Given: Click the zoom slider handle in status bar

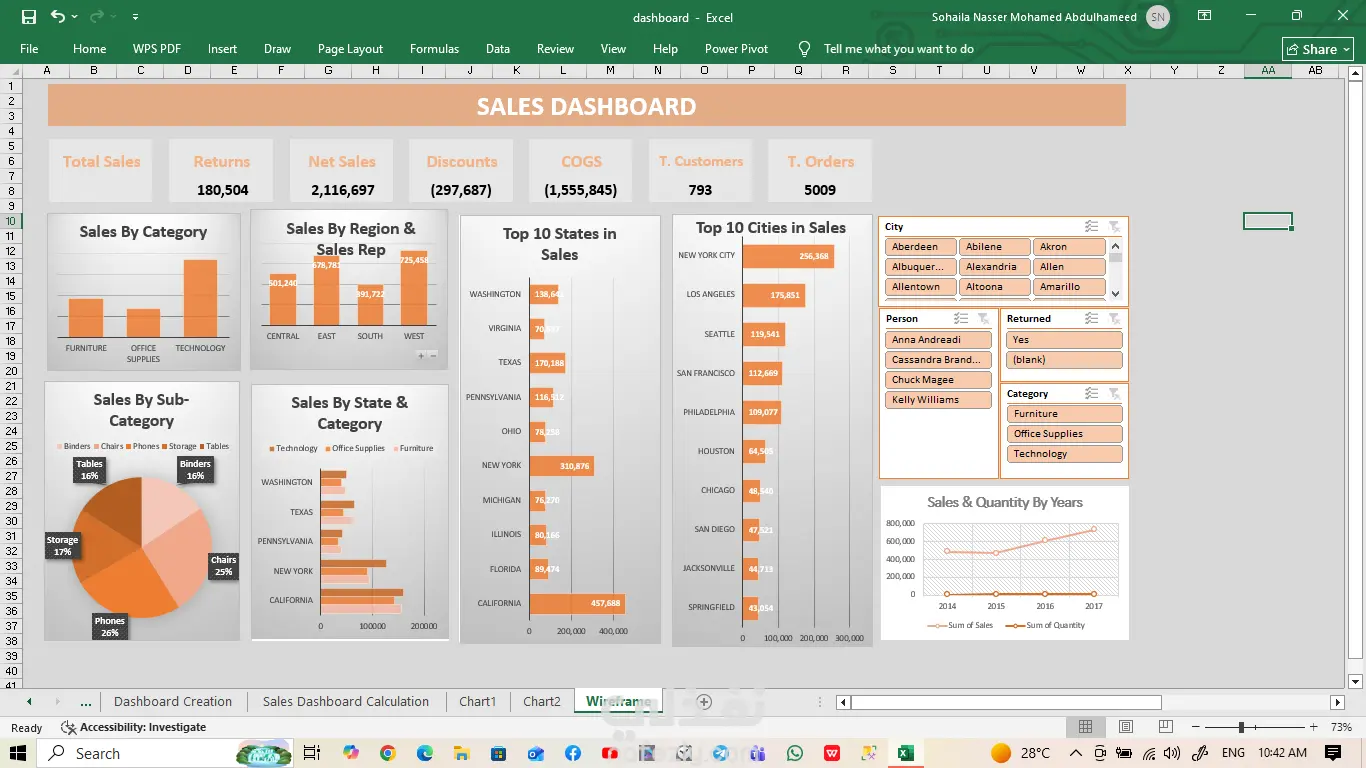Looking at the screenshot, I should click(1241, 727).
